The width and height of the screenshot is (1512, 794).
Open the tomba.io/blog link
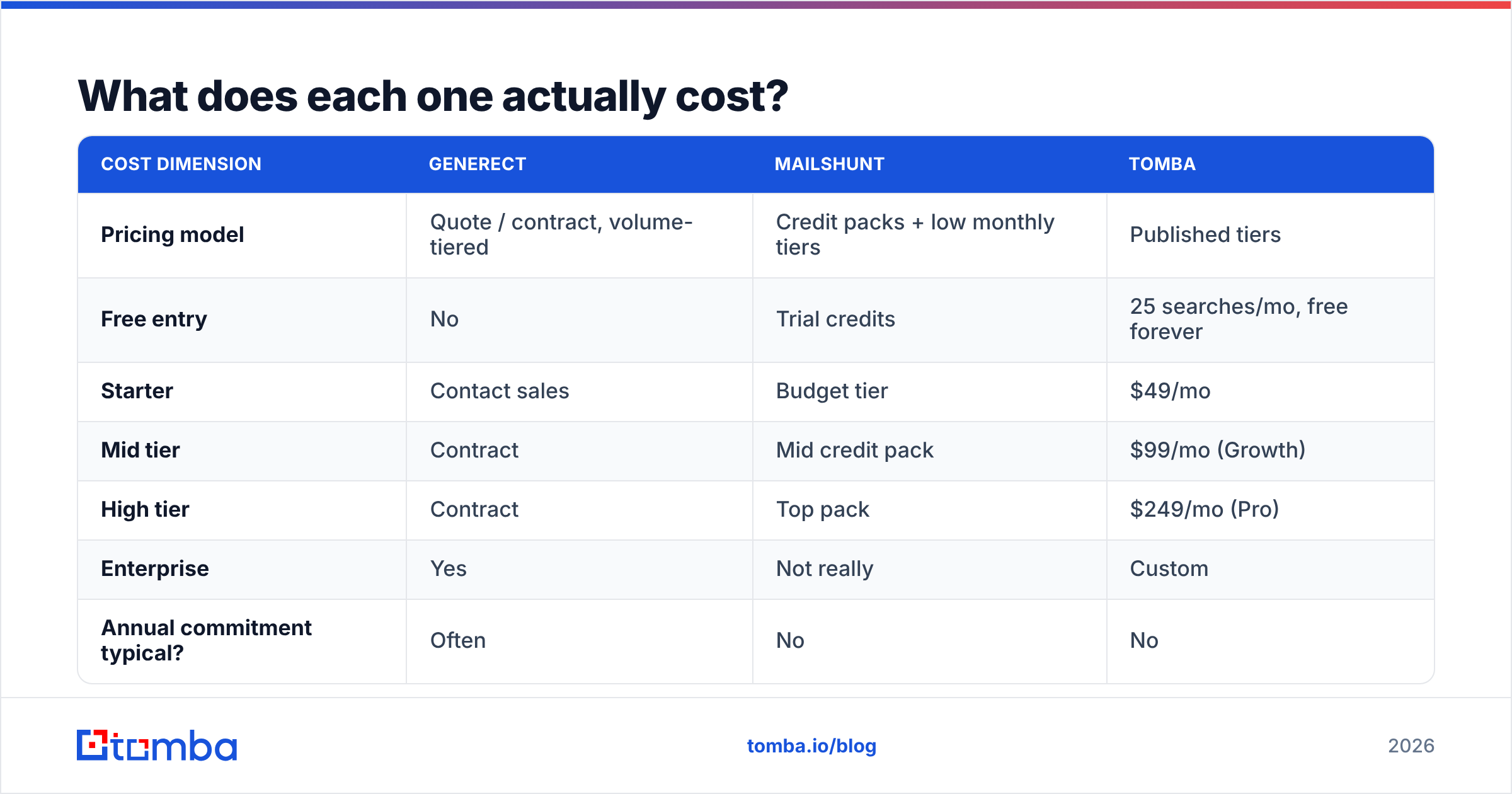pos(811,746)
